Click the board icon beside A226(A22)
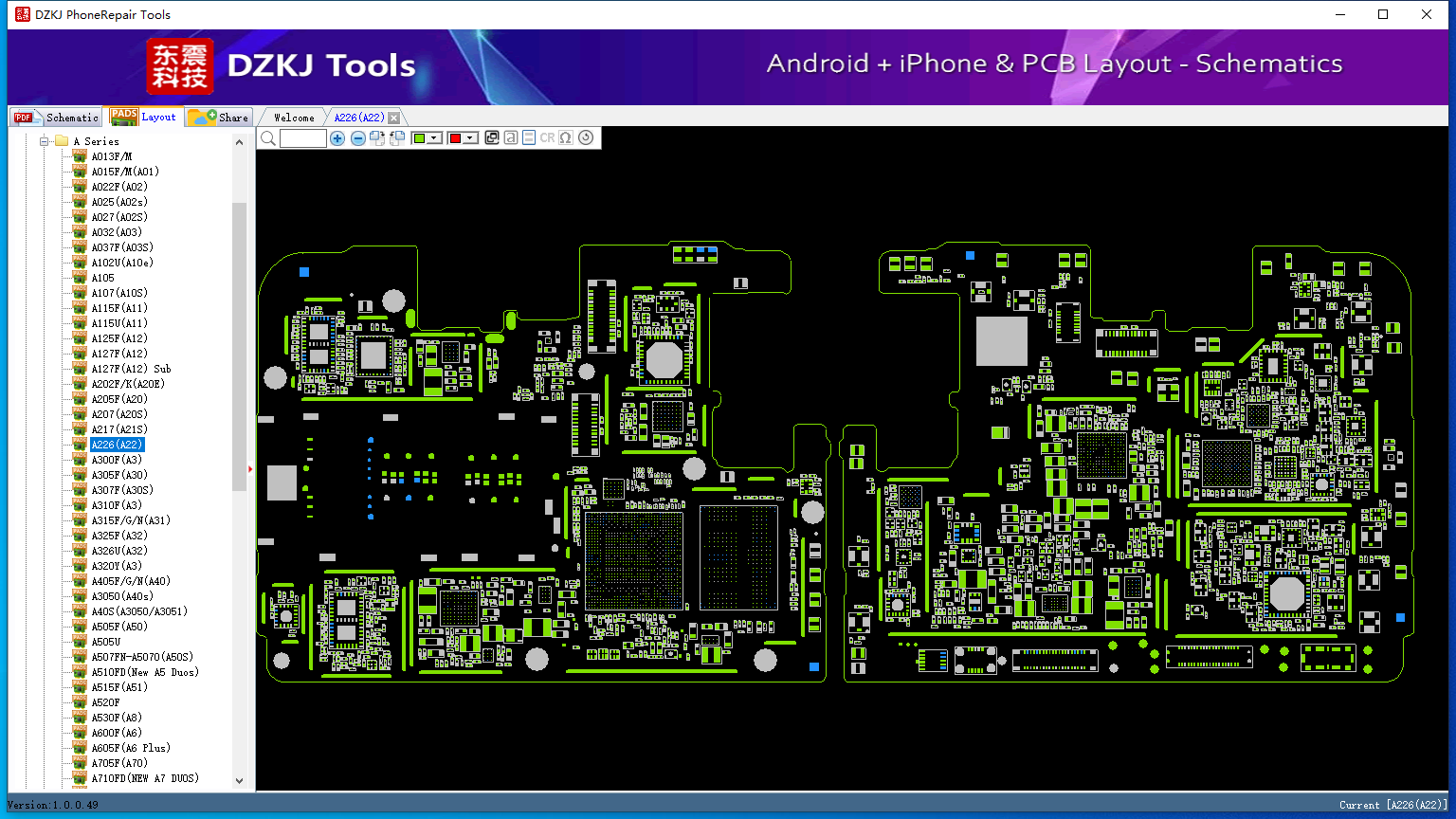1456x819 pixels. tap(80, 445)
